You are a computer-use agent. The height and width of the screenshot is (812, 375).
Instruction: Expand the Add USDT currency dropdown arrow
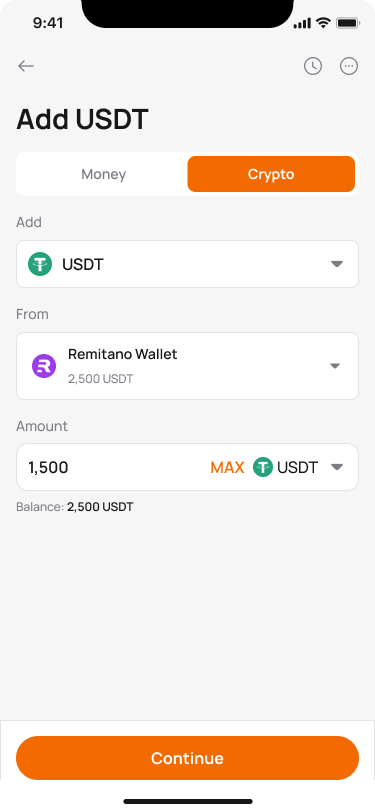(337, 264)
